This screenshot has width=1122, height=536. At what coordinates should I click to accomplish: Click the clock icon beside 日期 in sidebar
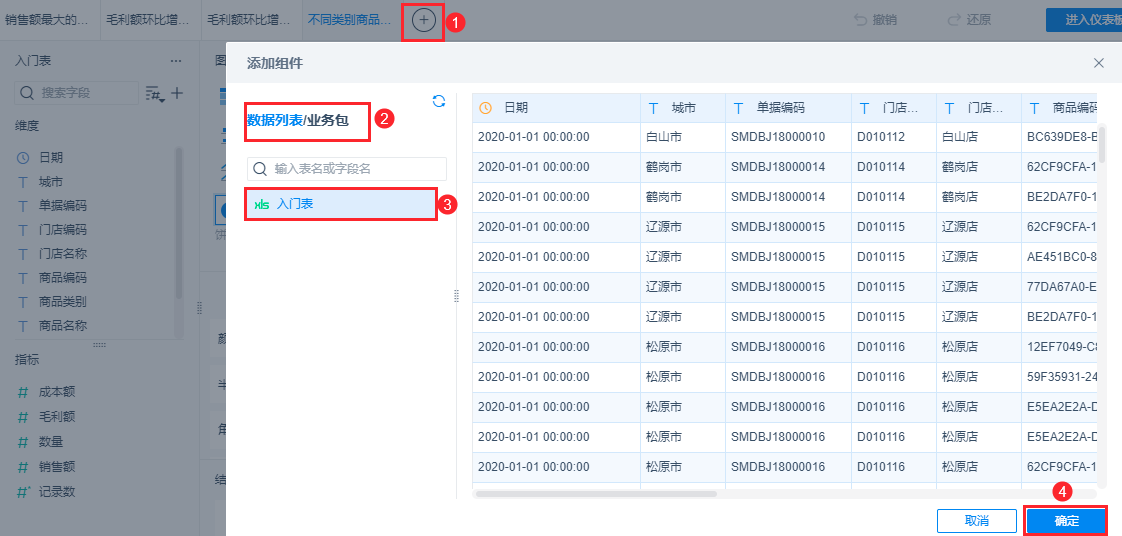pos(23,158)
